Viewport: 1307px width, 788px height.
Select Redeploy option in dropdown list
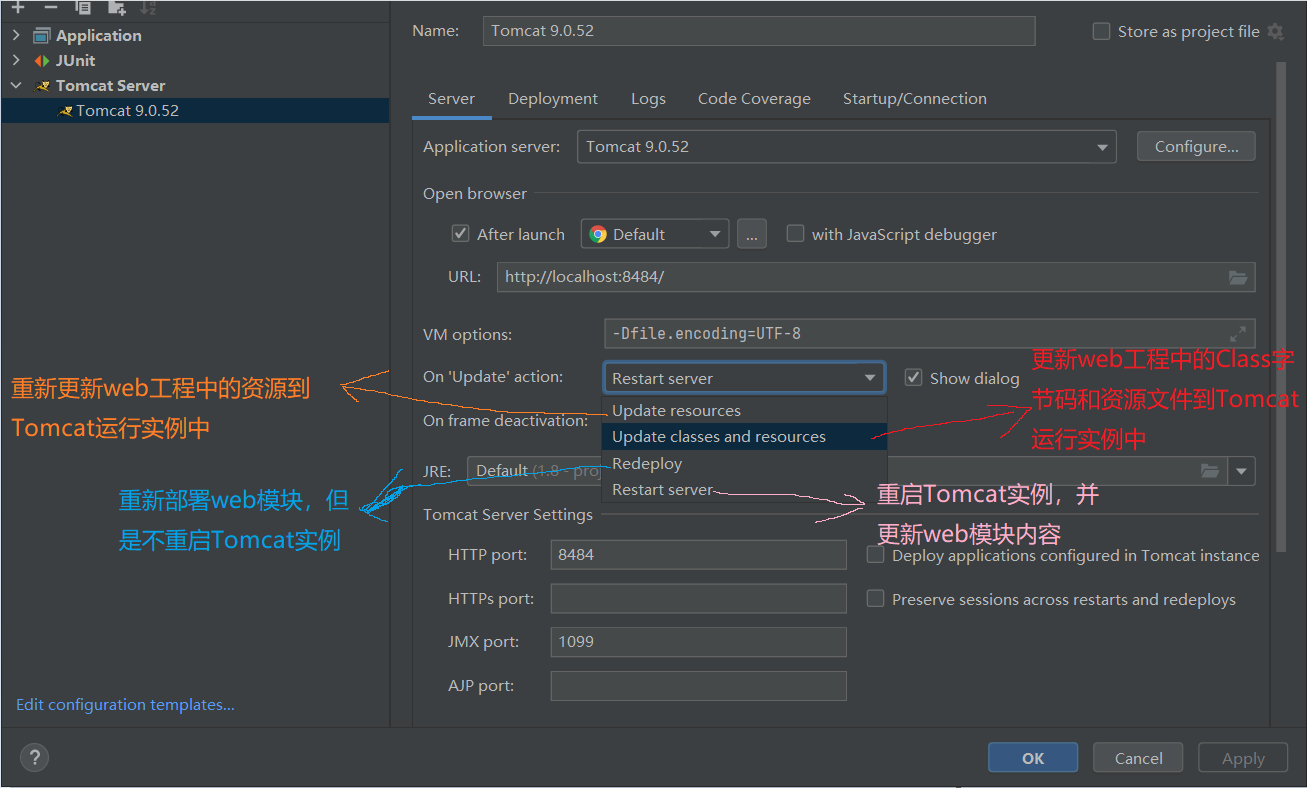[744, 463]
